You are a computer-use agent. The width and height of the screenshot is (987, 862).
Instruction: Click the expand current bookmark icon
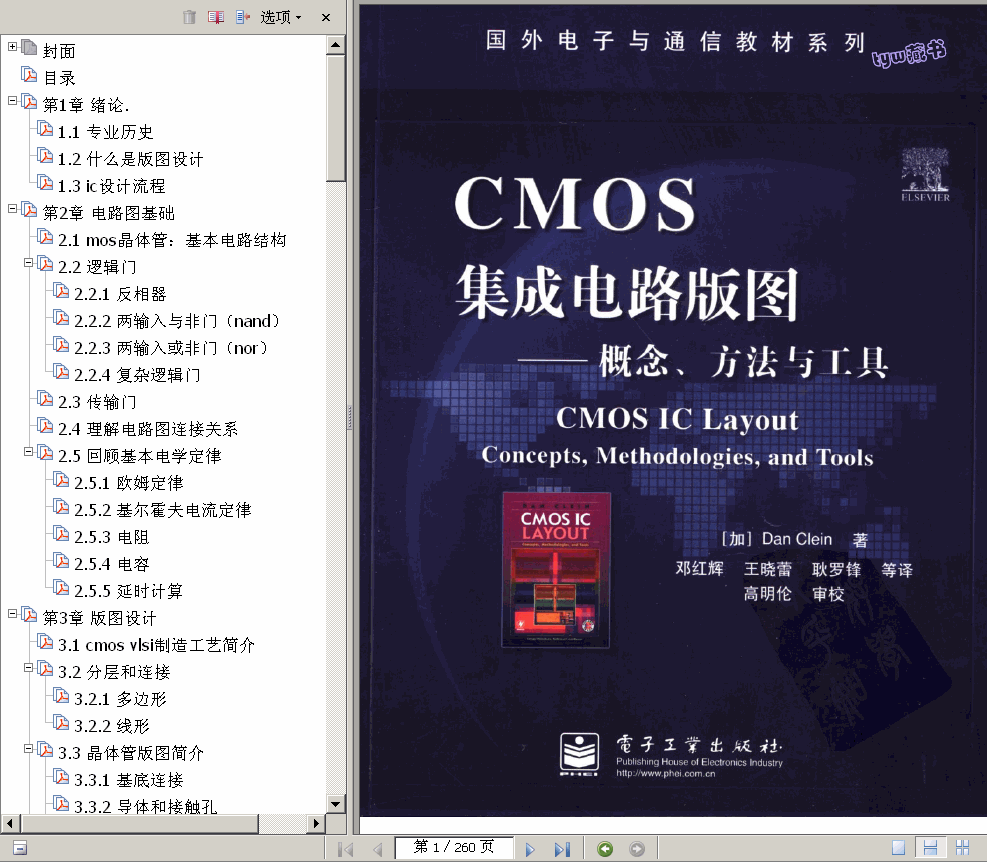coord(242,17)
